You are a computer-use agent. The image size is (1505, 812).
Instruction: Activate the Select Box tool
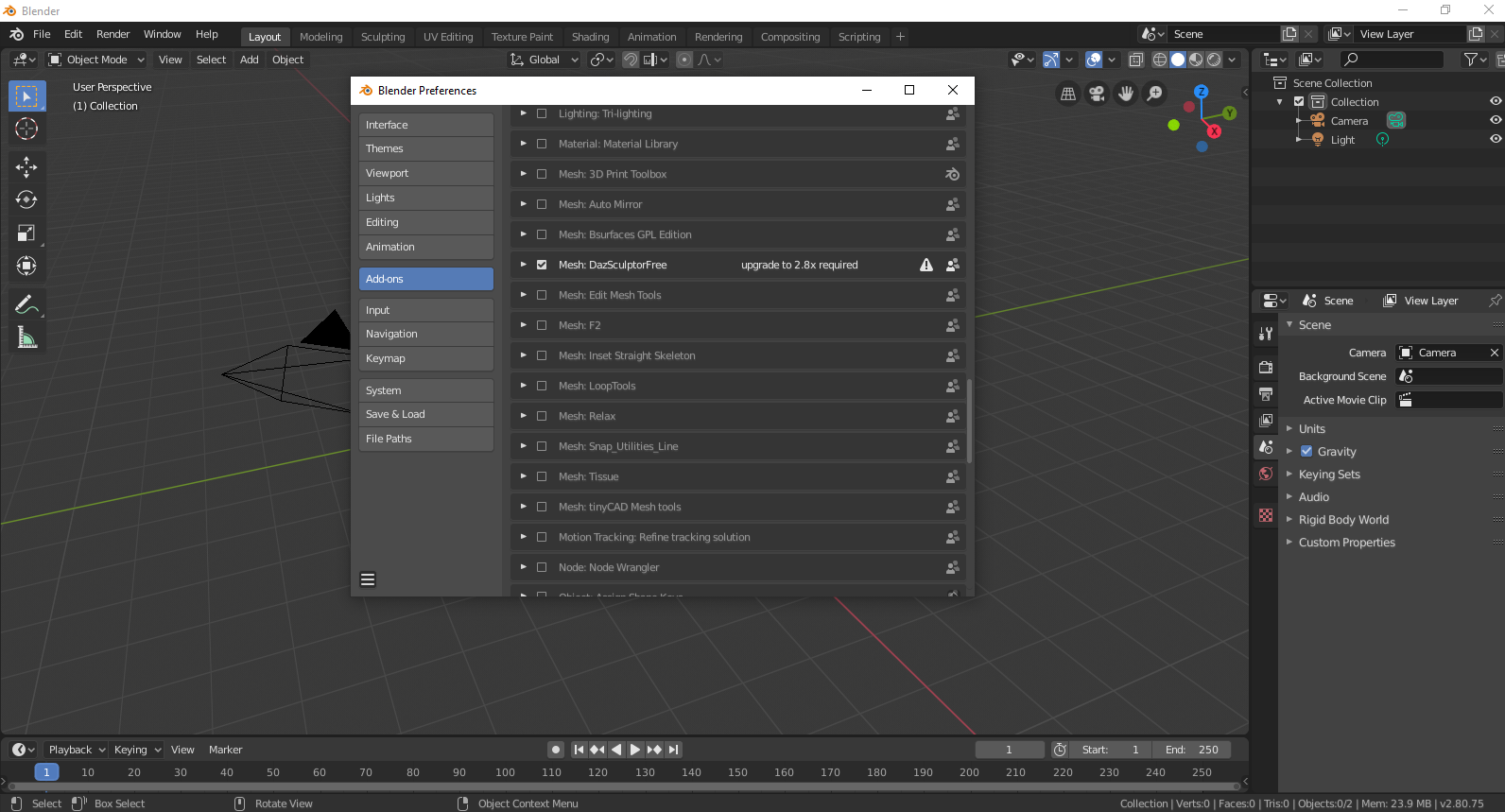click(26, 96)
